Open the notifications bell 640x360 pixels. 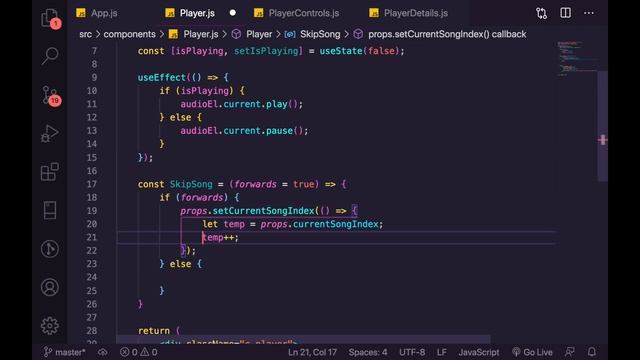click(591, 352)
